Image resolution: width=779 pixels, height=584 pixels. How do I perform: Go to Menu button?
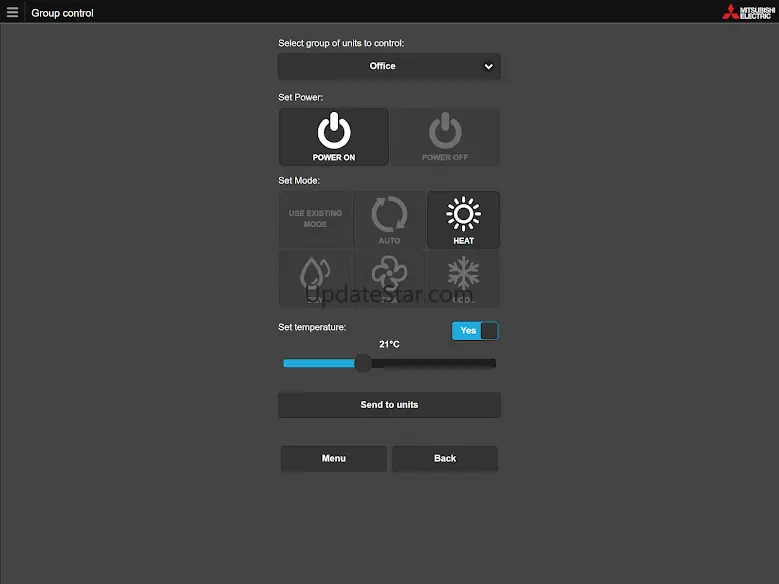click(334, 458)
